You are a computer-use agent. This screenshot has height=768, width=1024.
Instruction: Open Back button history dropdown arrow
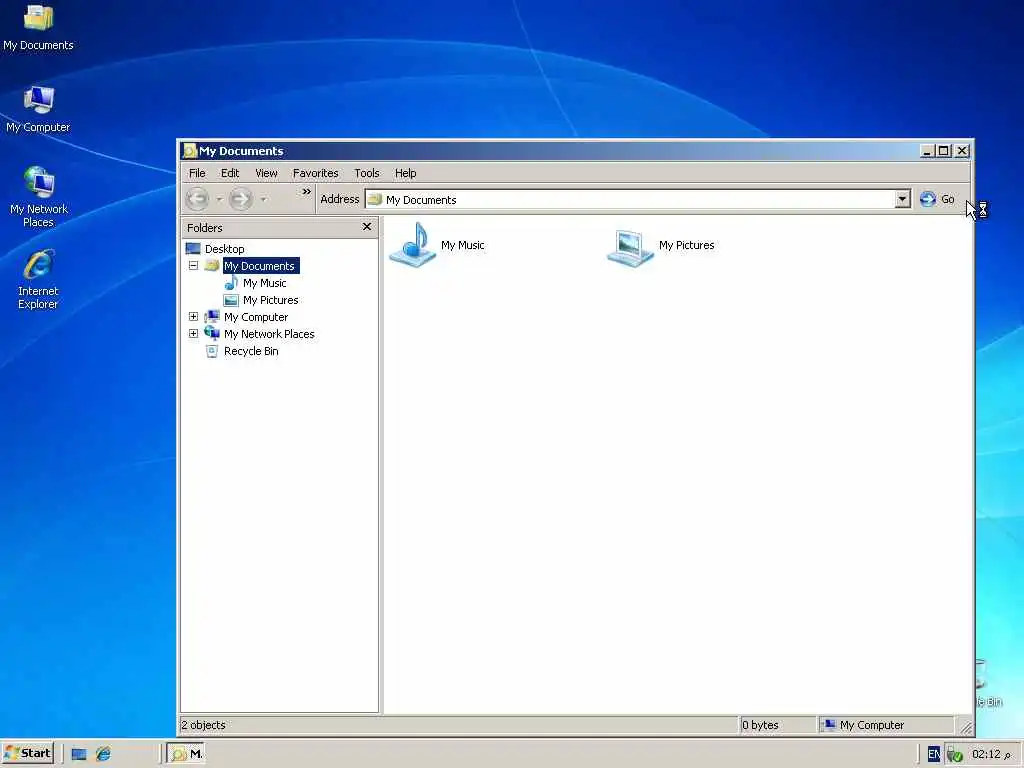pyautogui.click(x=219, y=199)
